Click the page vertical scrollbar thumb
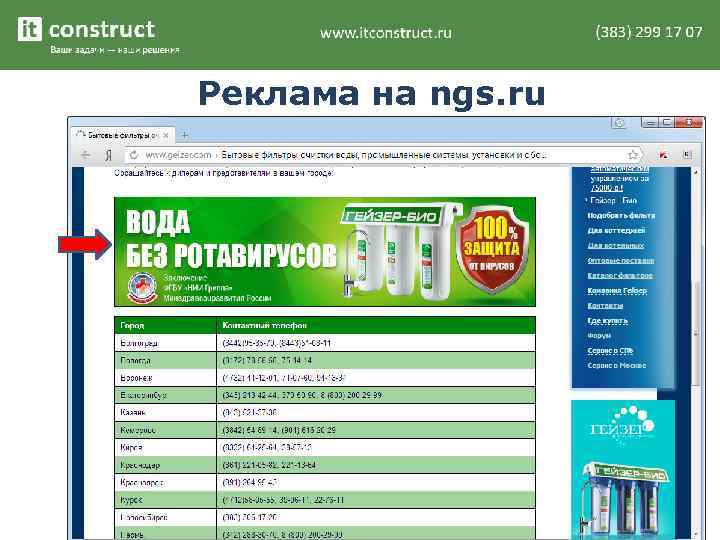The image size is (720, 540). tap(697, 333)
